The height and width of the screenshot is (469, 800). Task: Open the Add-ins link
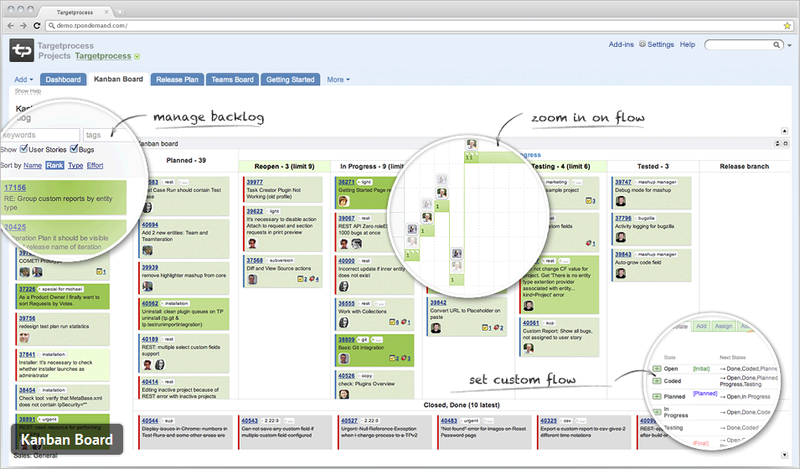[x=621, y=44]
